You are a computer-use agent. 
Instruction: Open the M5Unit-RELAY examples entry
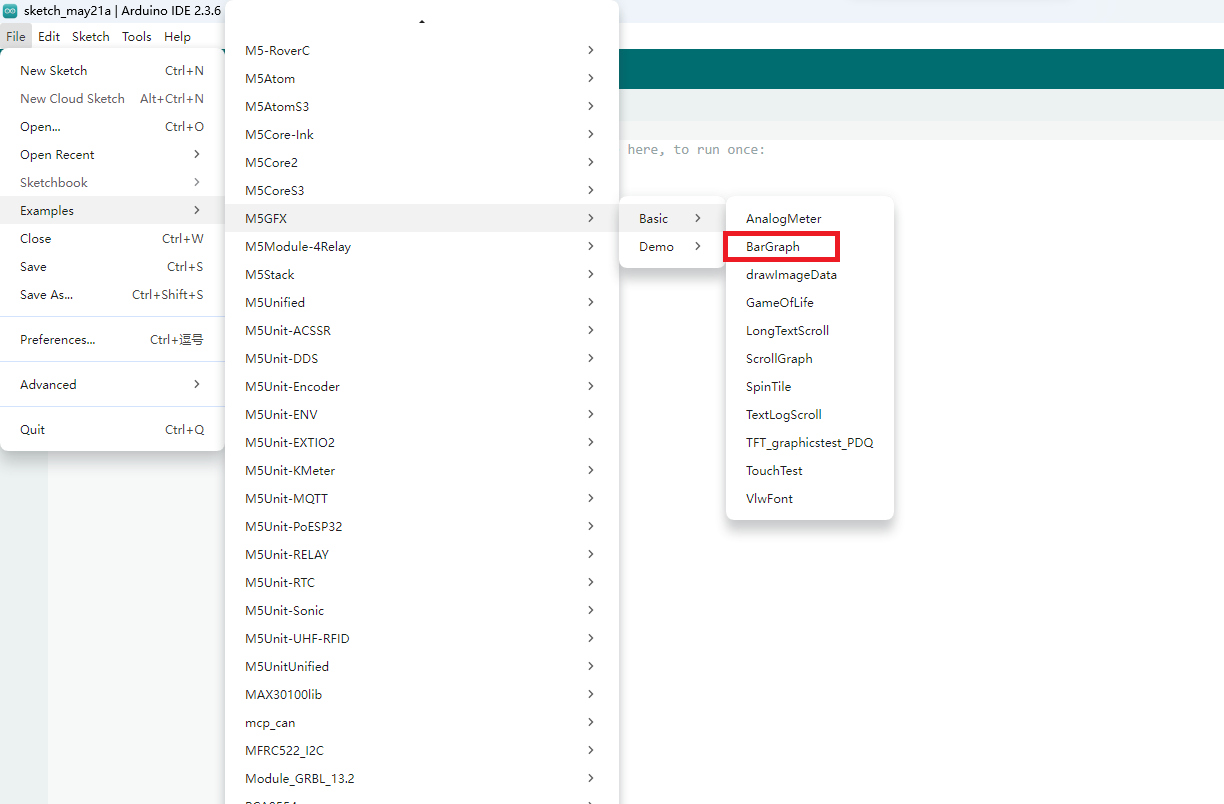[x=422, y=555]
